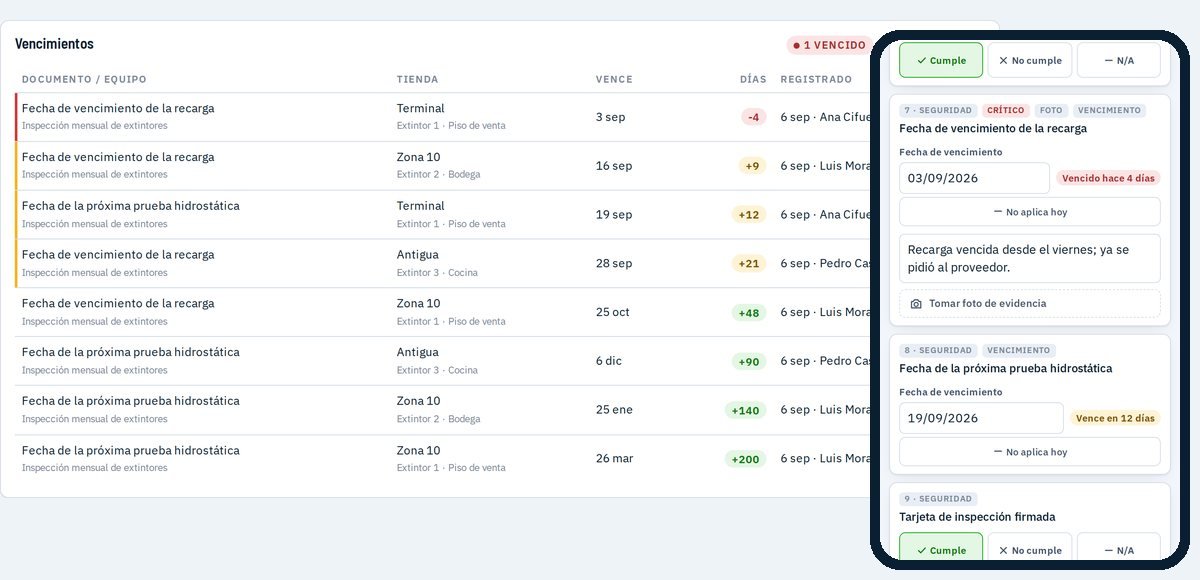Click No aplica hoy below the 03/09/2026 date
This screenshot has height=580, width=1200.
point(1030,212)
